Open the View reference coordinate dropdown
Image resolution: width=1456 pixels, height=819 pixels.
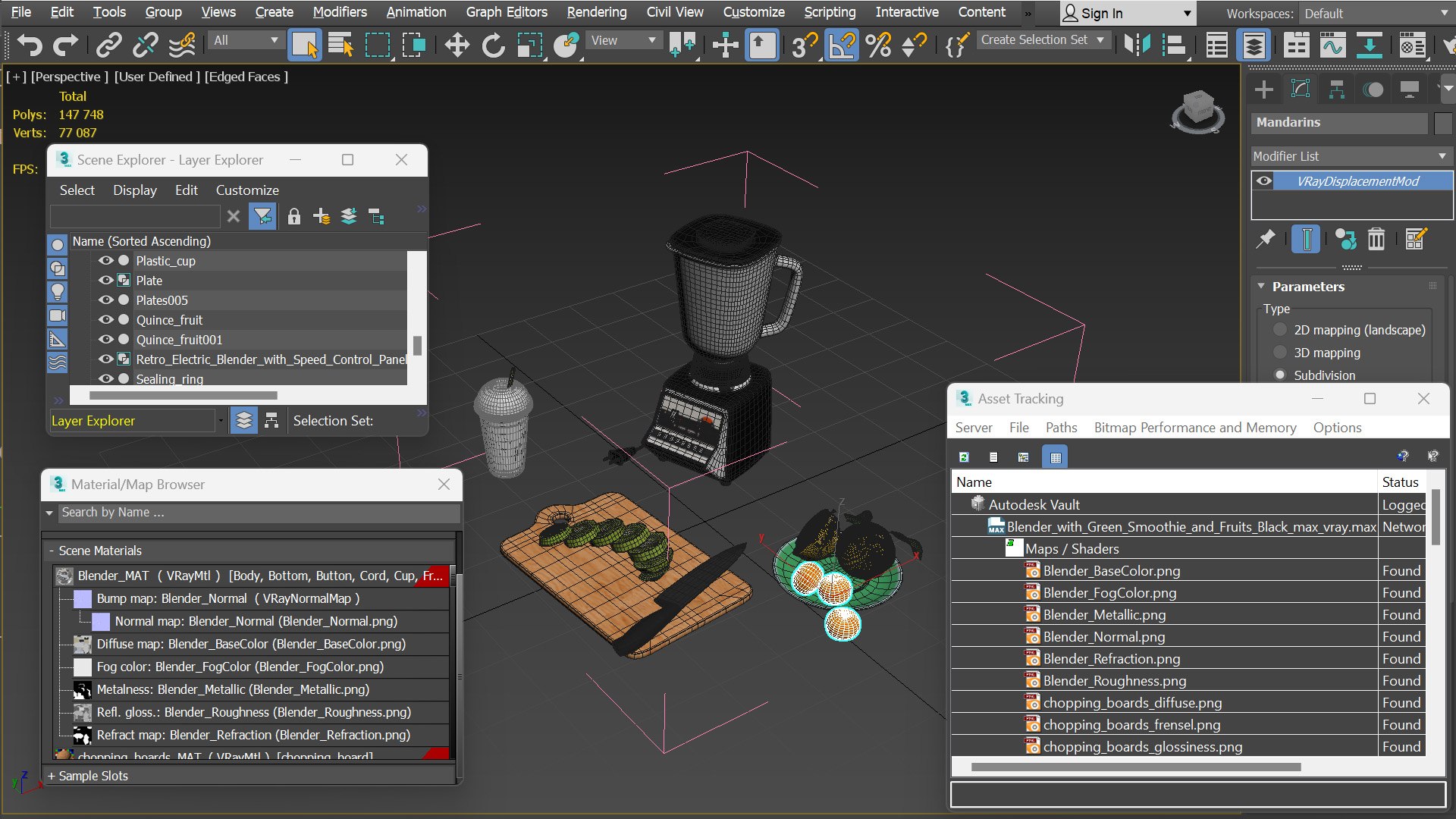click(x=623, y=40)
